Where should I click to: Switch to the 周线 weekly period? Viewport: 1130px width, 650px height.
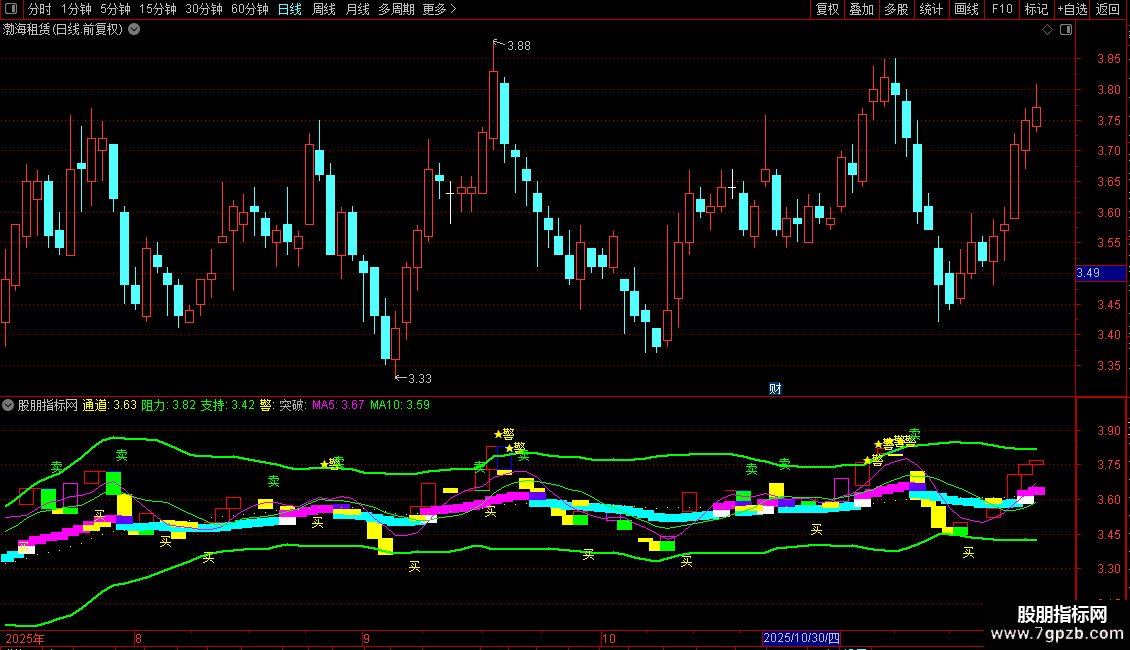323,10
